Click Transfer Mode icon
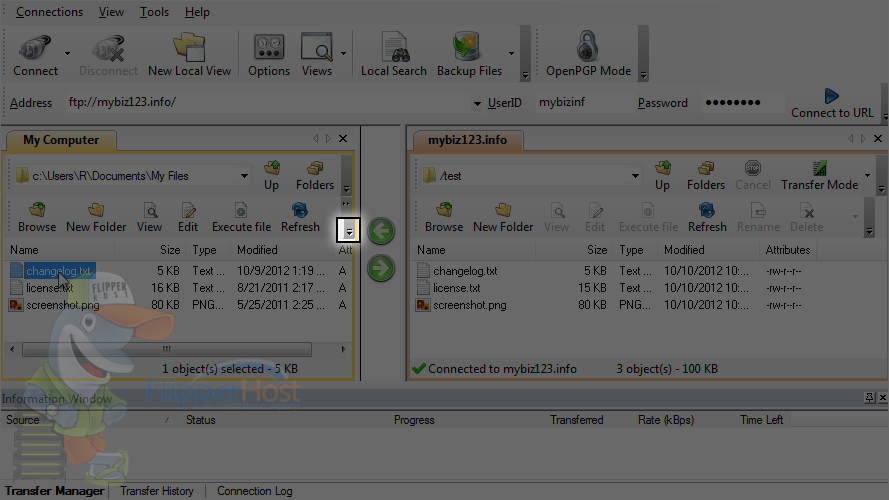Screen dimensions: 889x500 819,176
